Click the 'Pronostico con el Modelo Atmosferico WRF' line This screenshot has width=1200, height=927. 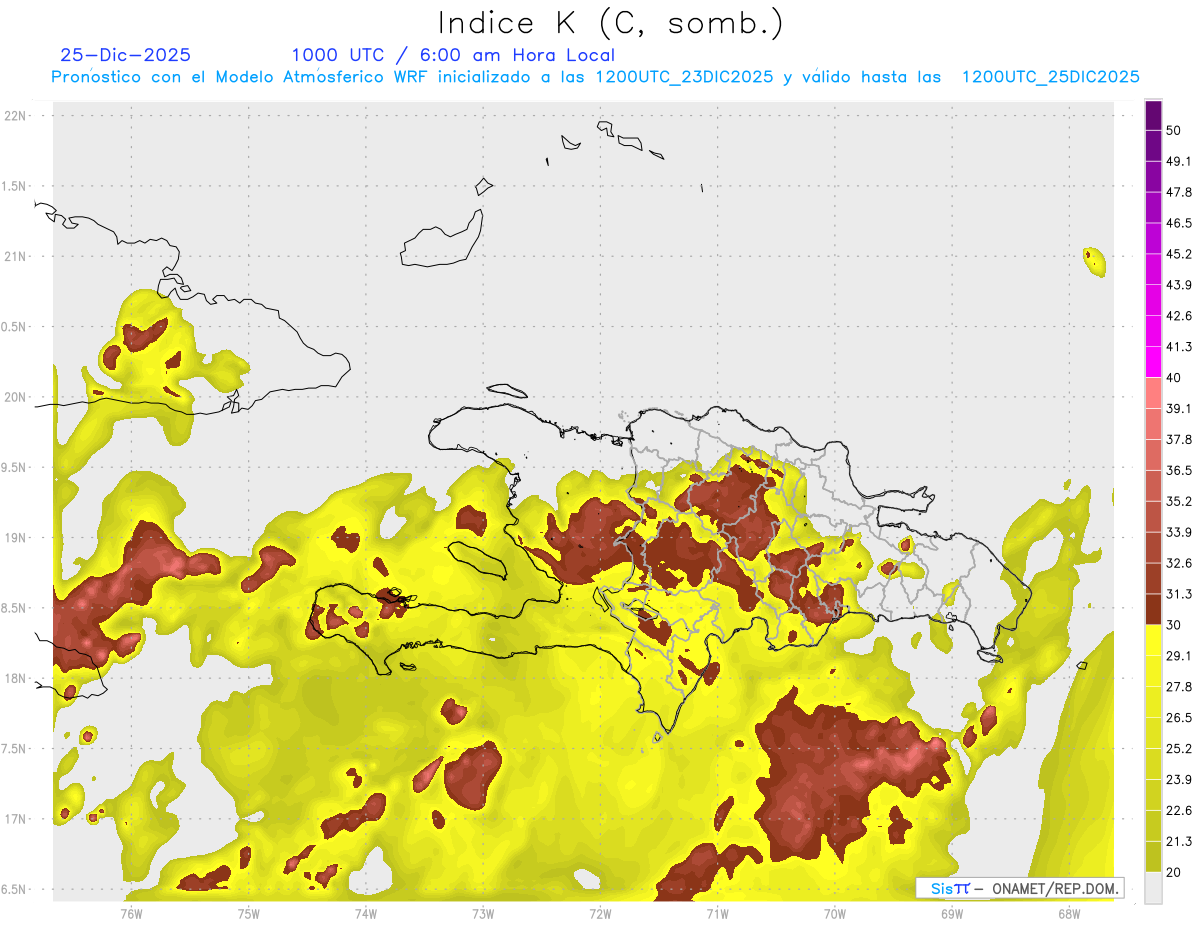(x=596, y=77)
